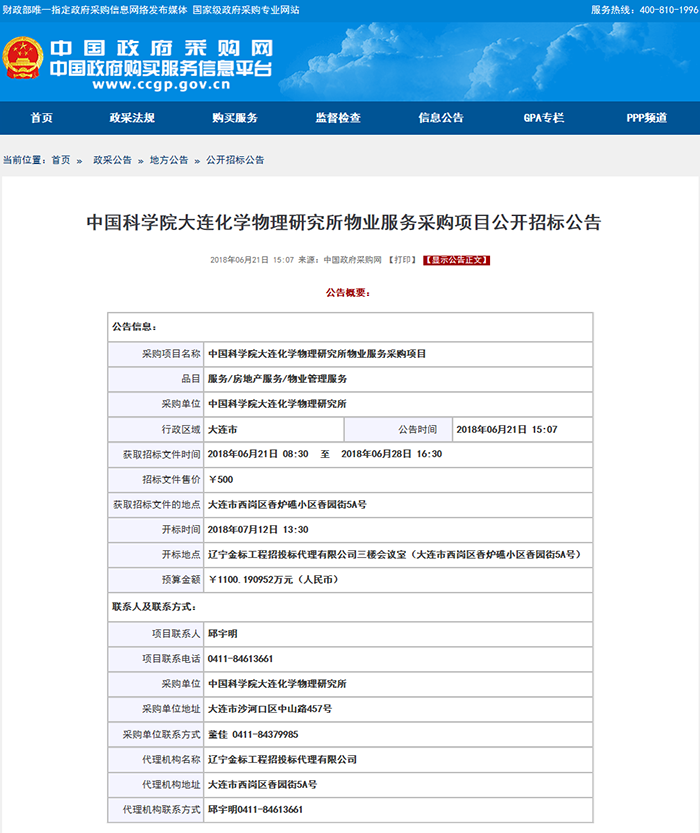Click the 政采公告 breadcrumb link
Screen dimensions: 700x833
pyautogui.click(x=112, y=160)
